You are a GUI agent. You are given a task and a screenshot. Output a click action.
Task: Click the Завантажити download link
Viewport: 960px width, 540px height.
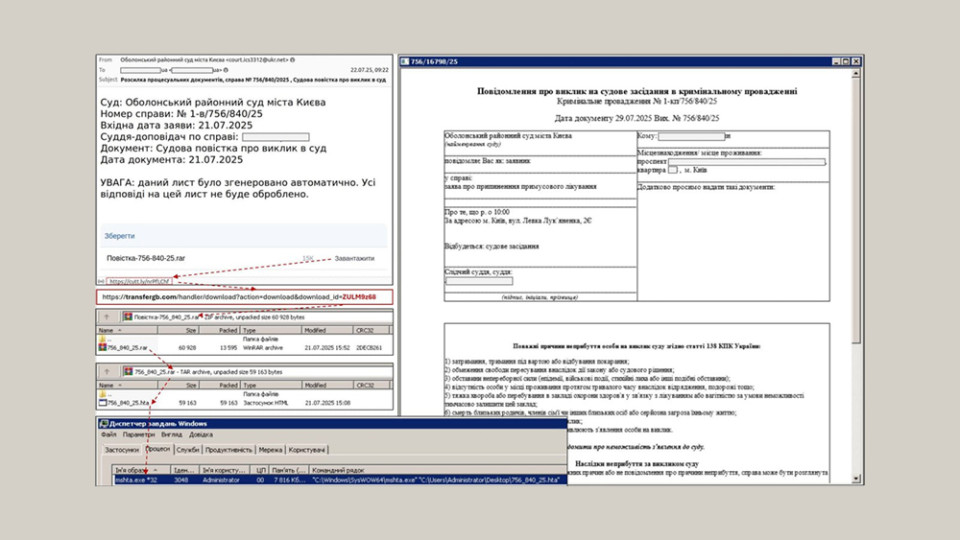coord(354,258)
